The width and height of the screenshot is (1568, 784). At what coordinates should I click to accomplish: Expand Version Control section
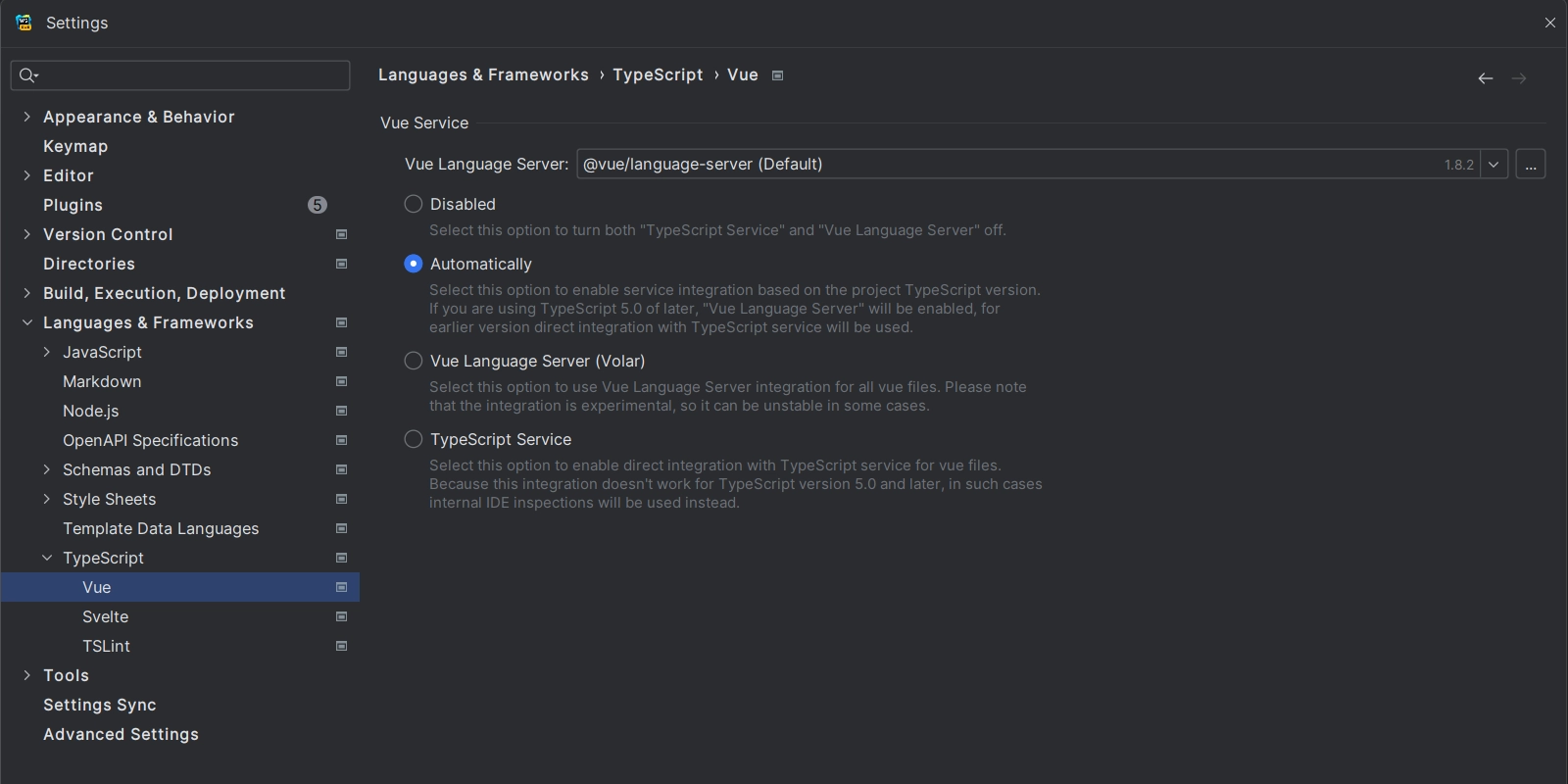click(27, 234)
